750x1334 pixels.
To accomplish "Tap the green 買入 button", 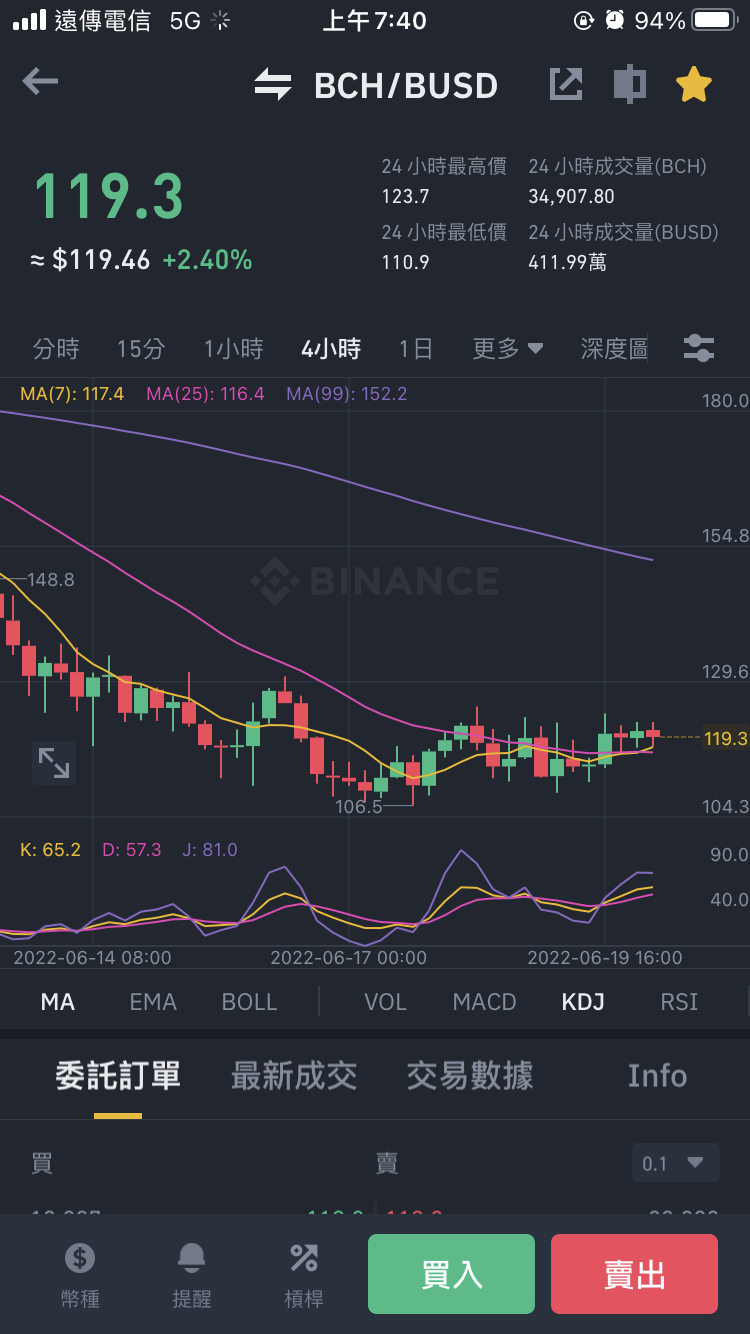I will tap(451, 1274).
